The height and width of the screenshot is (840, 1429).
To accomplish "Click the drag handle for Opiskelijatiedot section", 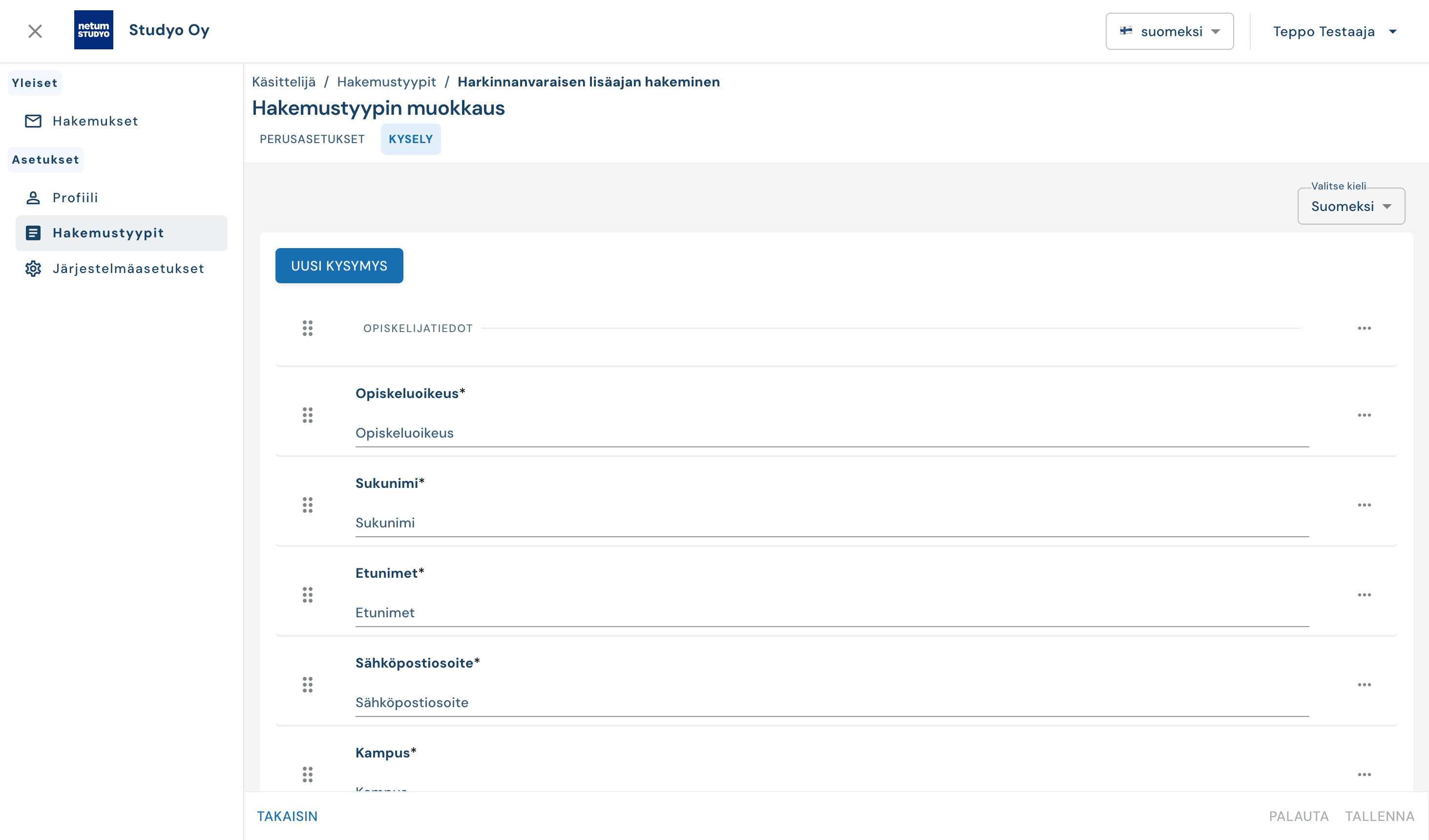I will click(x=307, y=328).
